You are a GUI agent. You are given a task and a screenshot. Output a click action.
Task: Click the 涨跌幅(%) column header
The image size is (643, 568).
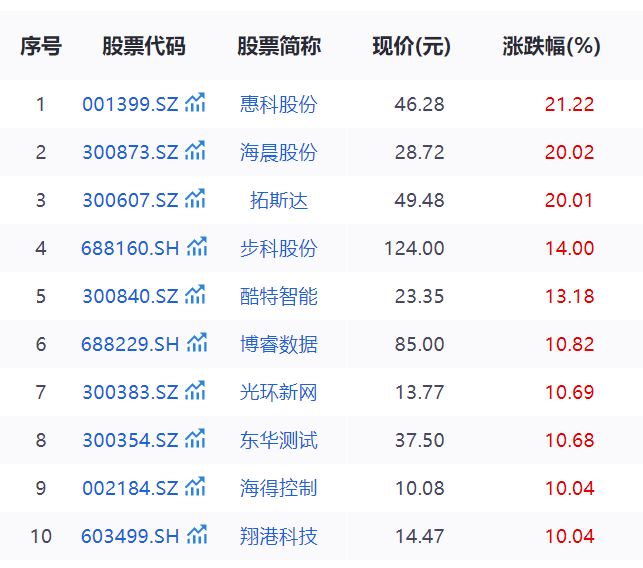pyautogui.click(x=552, y=46)
